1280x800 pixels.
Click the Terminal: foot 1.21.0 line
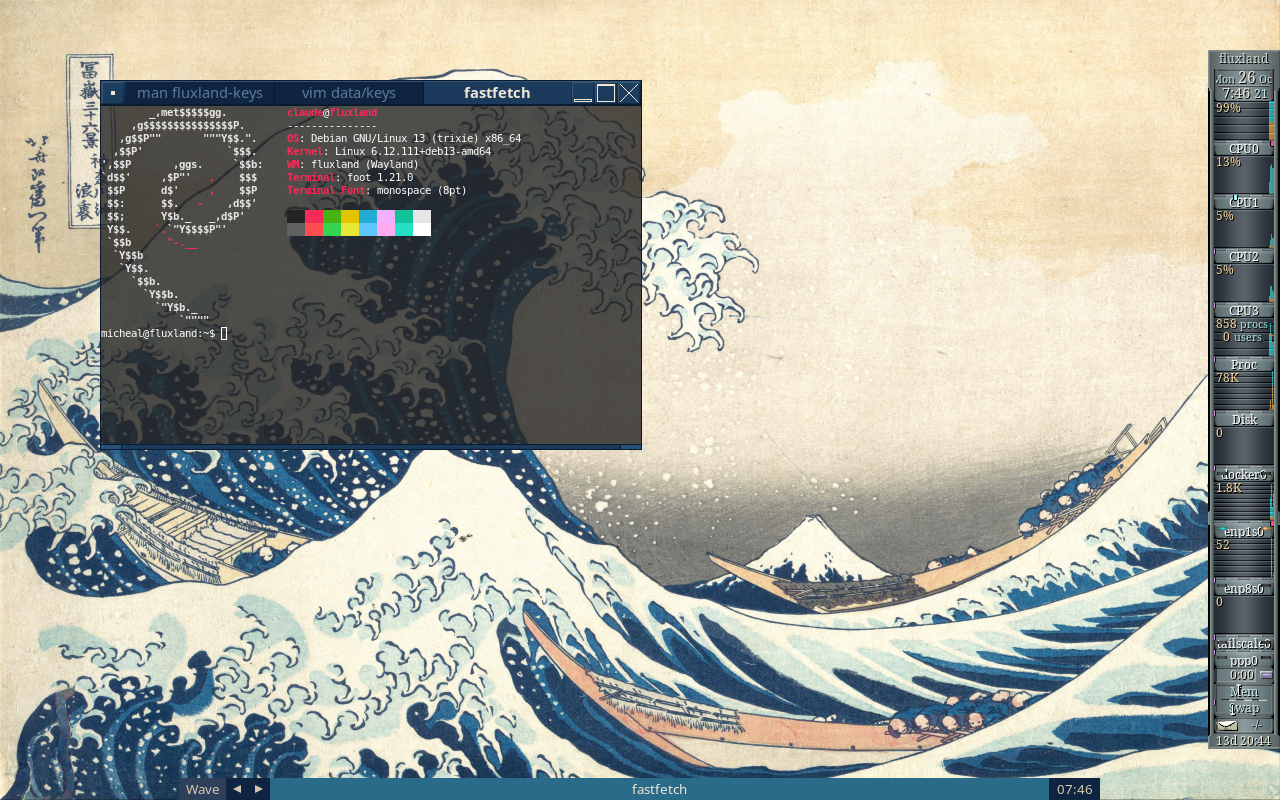coord(350,177)
